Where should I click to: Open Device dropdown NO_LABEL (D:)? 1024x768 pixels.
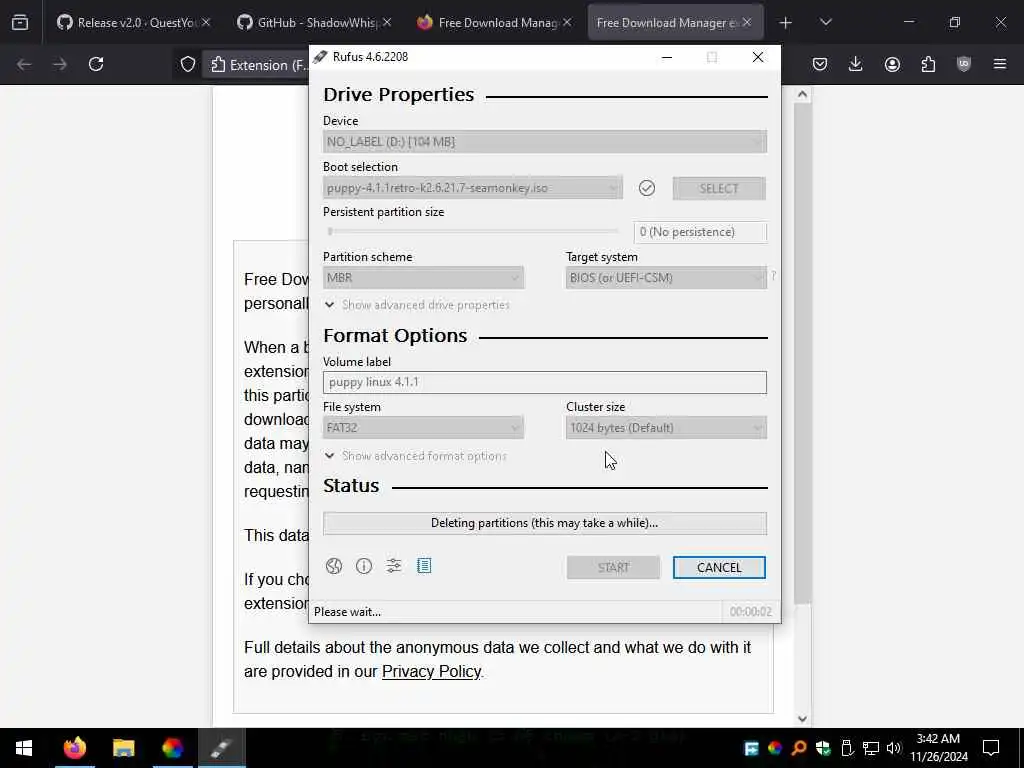click(545, 142)
